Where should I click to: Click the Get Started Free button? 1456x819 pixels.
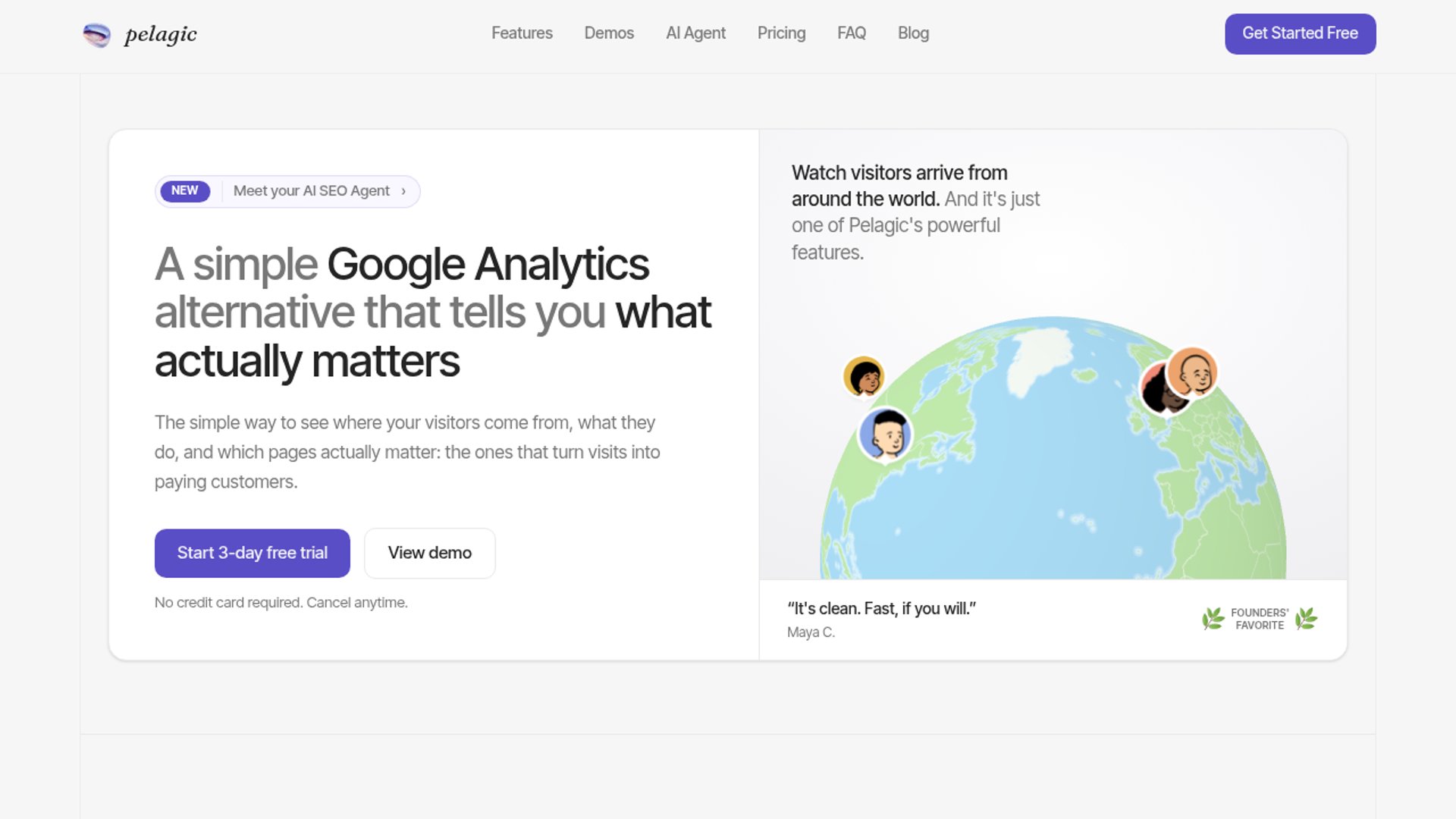pyautogui.click(x=1300, y=33)
